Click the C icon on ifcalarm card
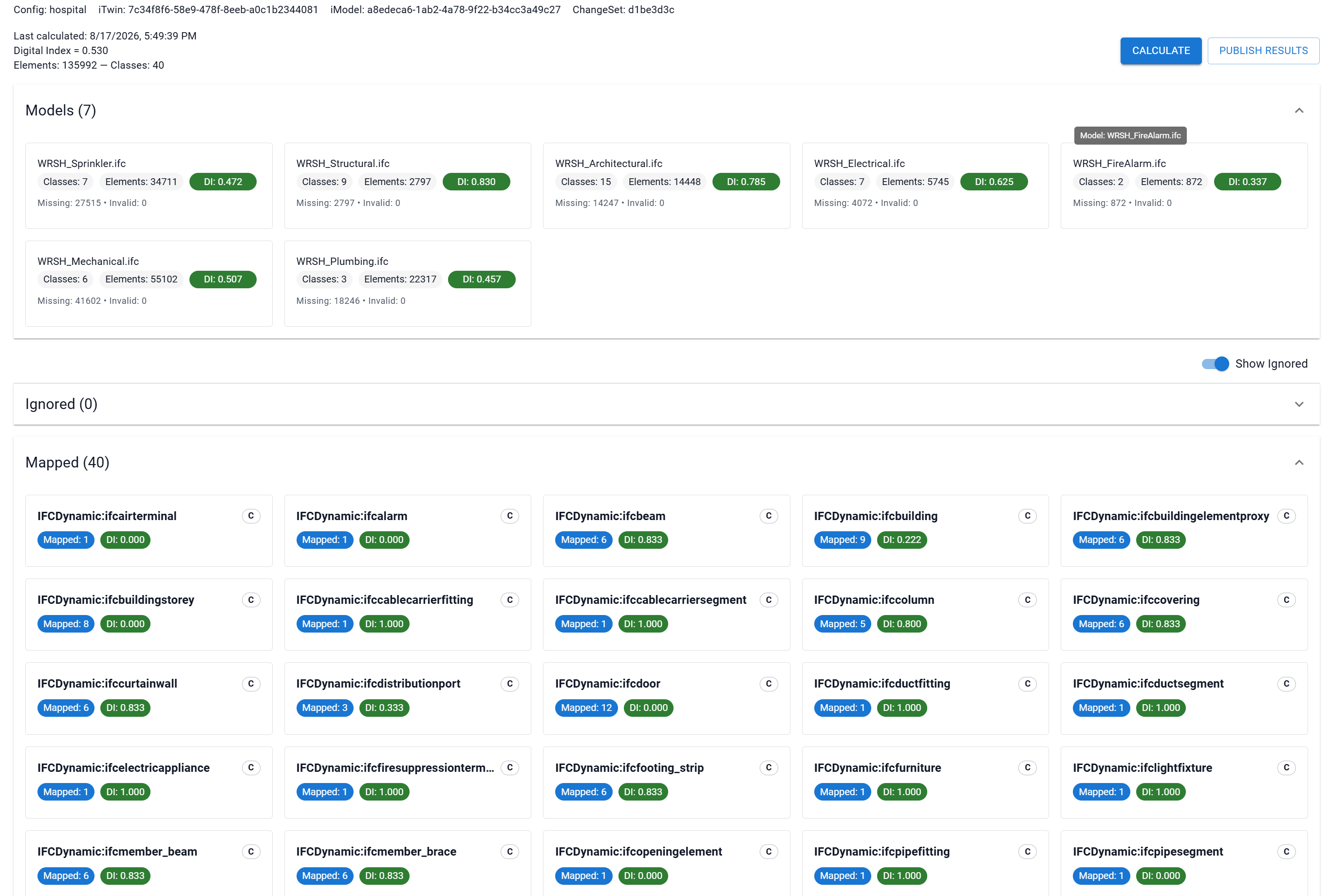The image size is (1330, 896). [x=509, y=515]
